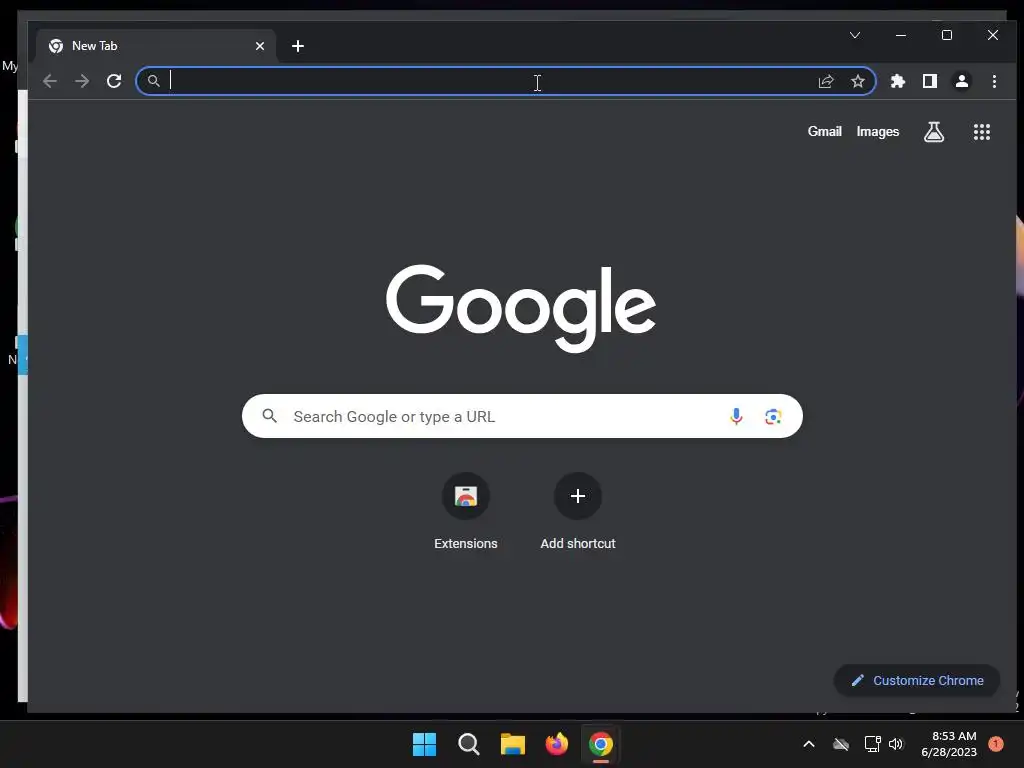
Task: Toggle the side panel icon
Action: [x=930, y=81]
